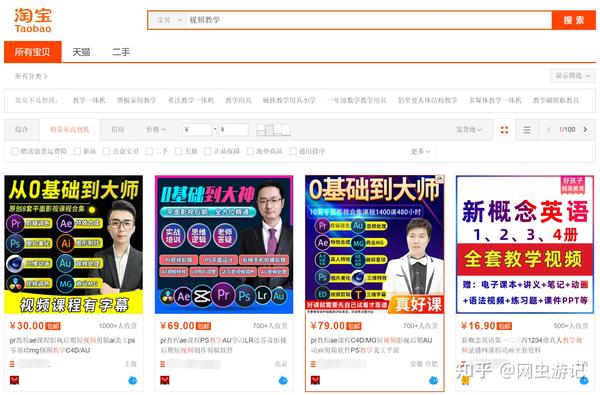Check the 正品保障 filter checkbox

click(208, 151)
